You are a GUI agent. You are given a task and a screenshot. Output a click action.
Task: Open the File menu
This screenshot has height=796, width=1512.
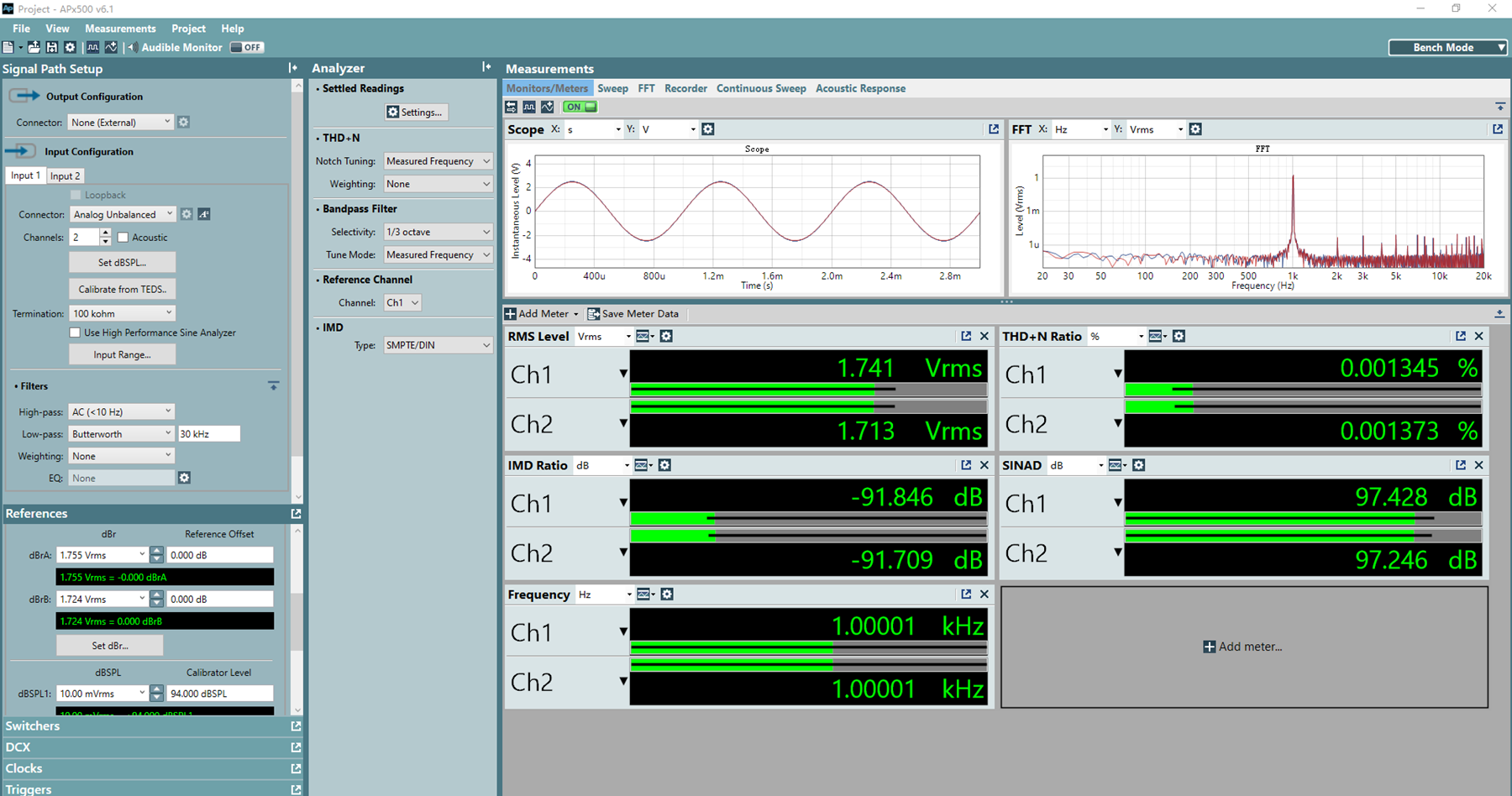click(x=21, y=29)
